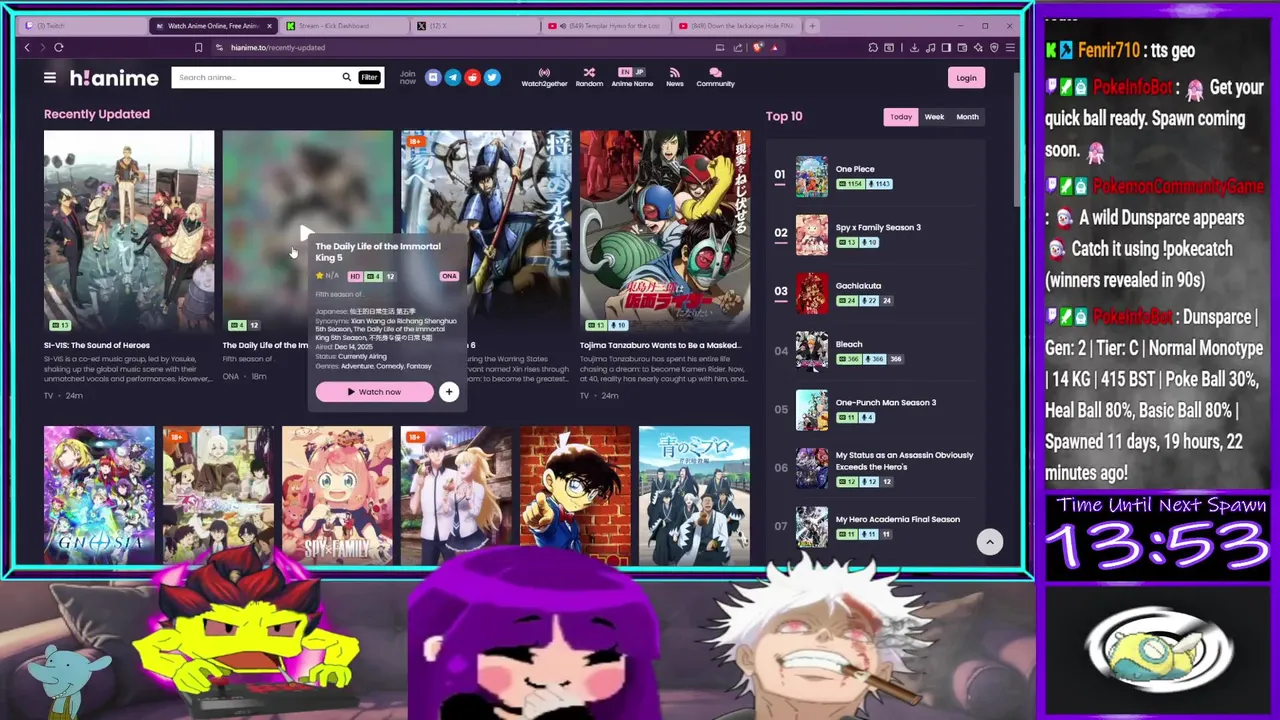Open the browser downloads icon
1280x720 pixels.
pos(914,47)
